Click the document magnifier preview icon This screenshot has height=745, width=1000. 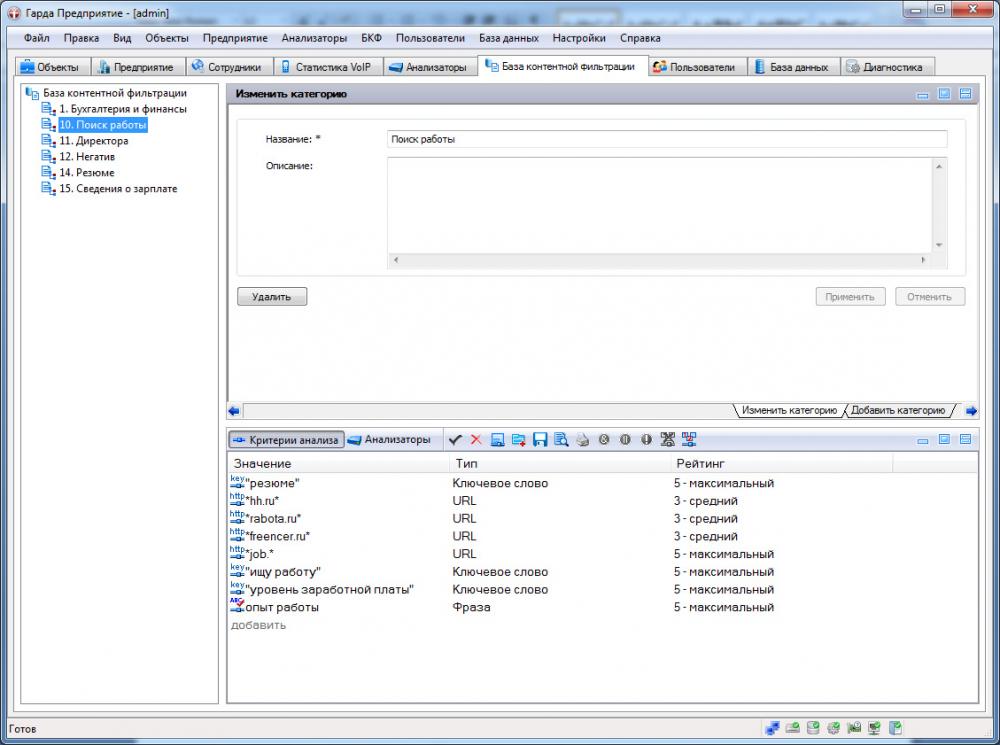click(561, 440)
